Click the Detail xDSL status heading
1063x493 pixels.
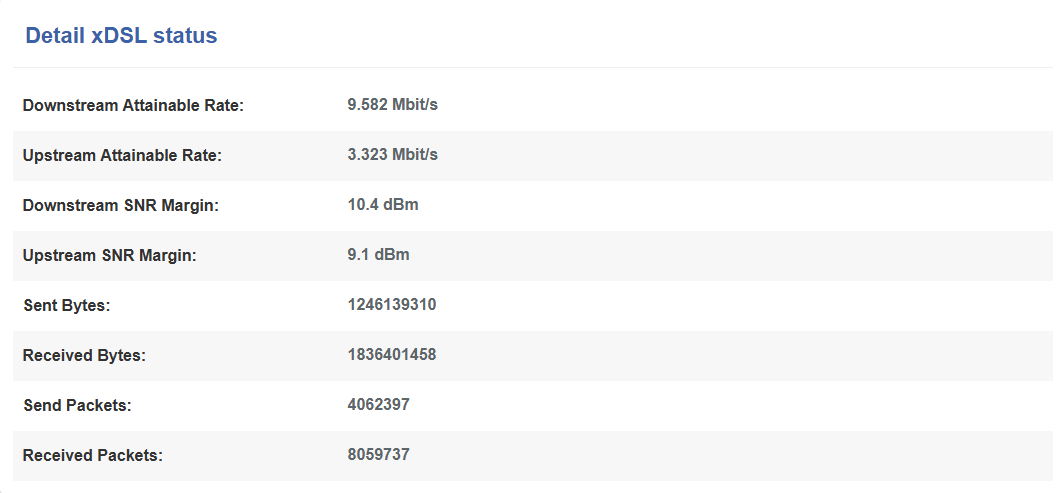(x=121, y=35)
